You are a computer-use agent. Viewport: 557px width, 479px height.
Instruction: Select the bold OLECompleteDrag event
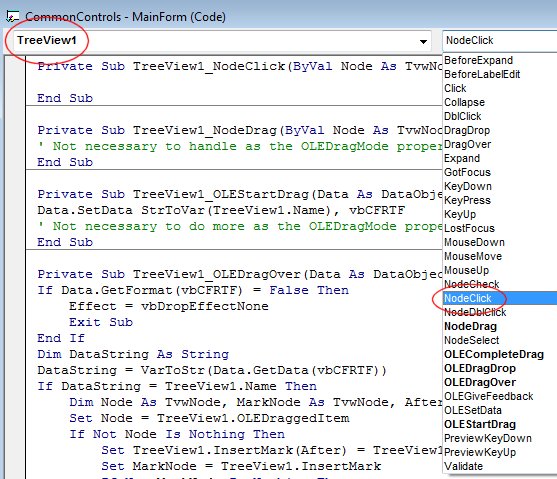pos(494,354)
